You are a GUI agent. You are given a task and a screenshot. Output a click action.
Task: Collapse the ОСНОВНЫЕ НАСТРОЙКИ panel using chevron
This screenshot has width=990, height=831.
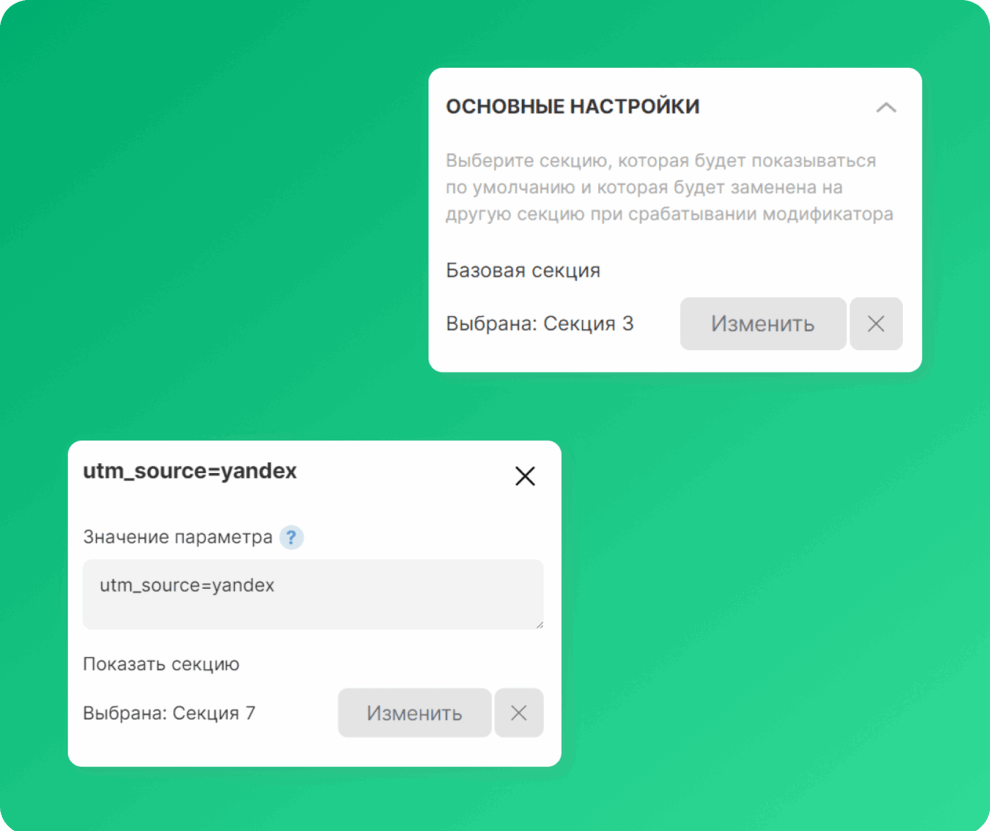point(886,107)
